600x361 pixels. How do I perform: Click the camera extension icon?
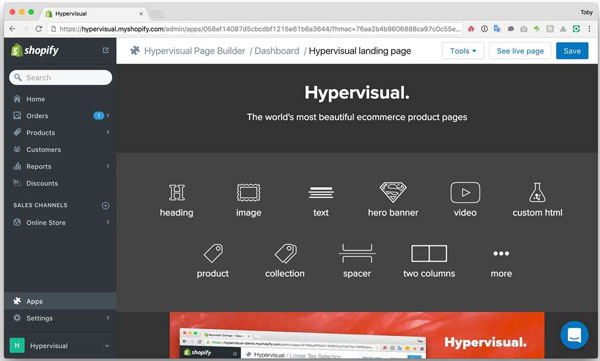(524, 29)
